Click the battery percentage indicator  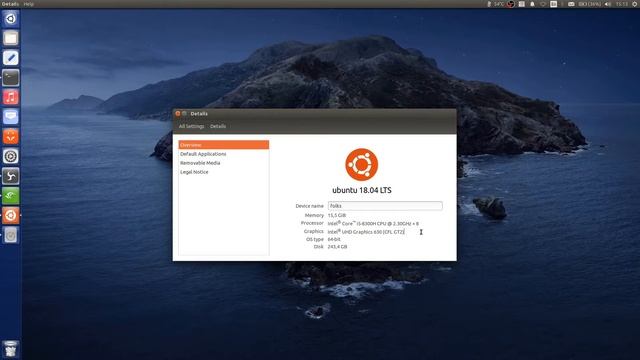[x=589, y=4]
